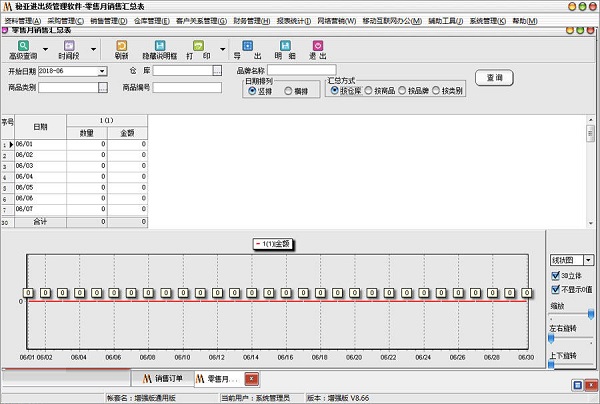
Task: Toggle the 3D立体 checkbox
Action: point(556,275)
